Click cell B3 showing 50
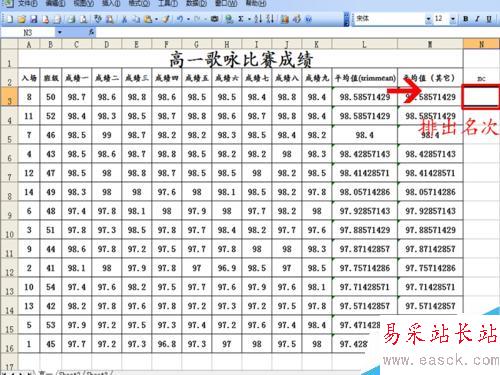This screenshot has width=500, height=375. 51,97
